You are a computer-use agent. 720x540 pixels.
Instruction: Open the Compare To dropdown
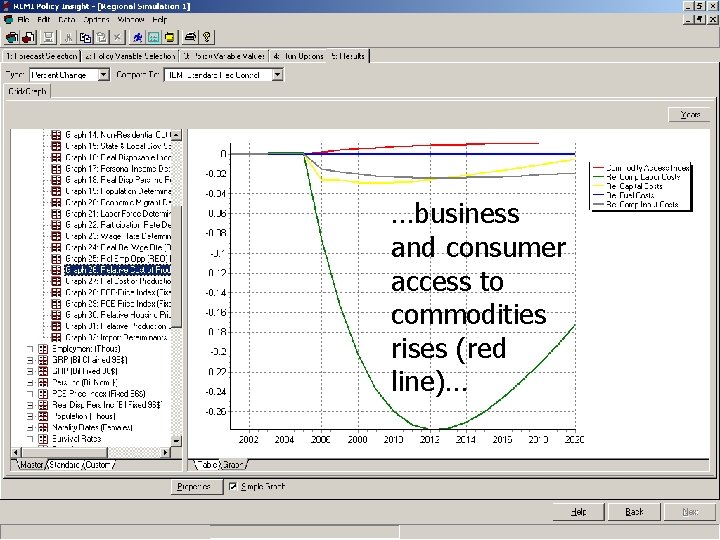[277, 75]
